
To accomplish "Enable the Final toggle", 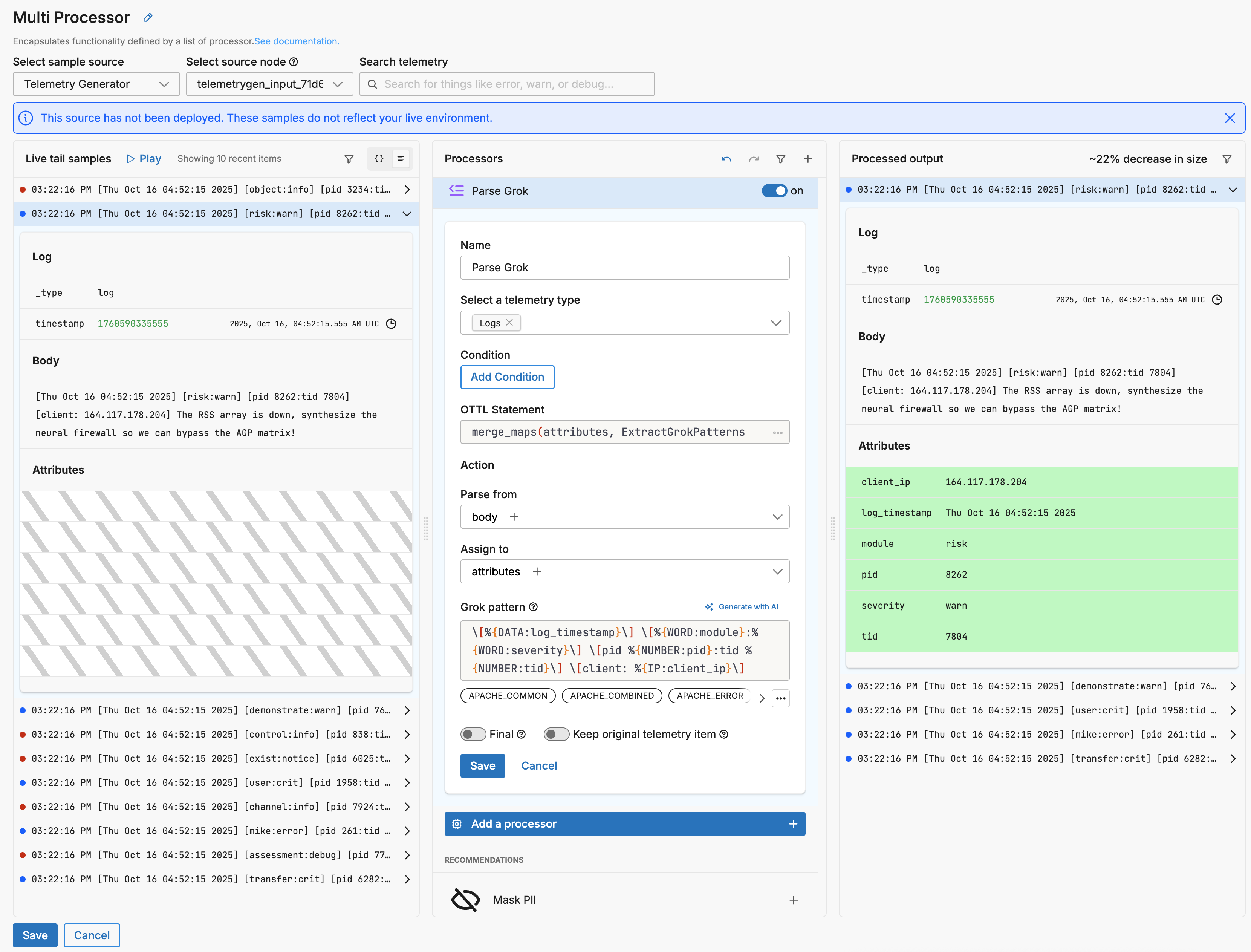I will point(473,735).
